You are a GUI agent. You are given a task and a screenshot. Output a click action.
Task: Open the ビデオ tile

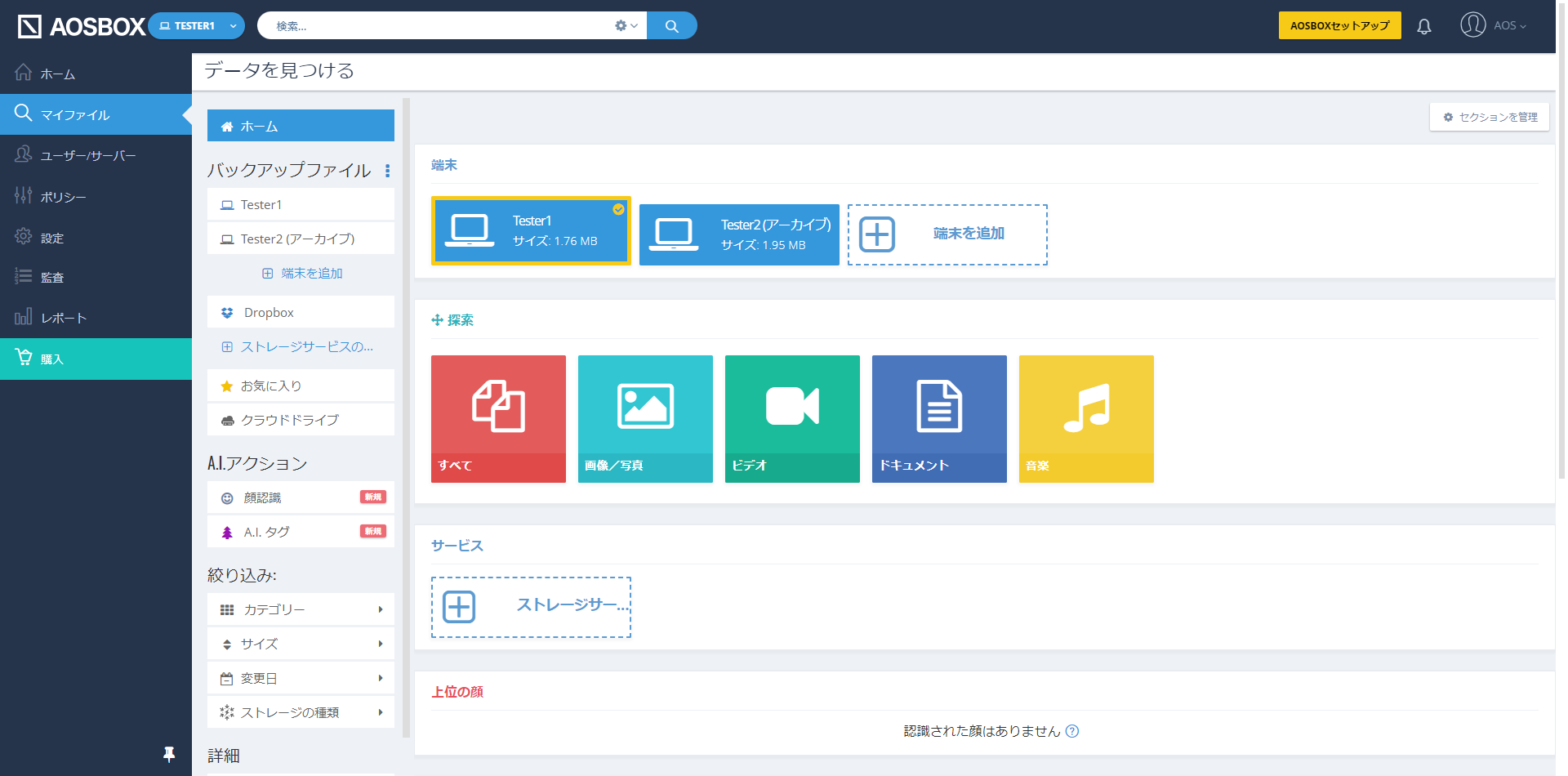click(x=792, y=419)
